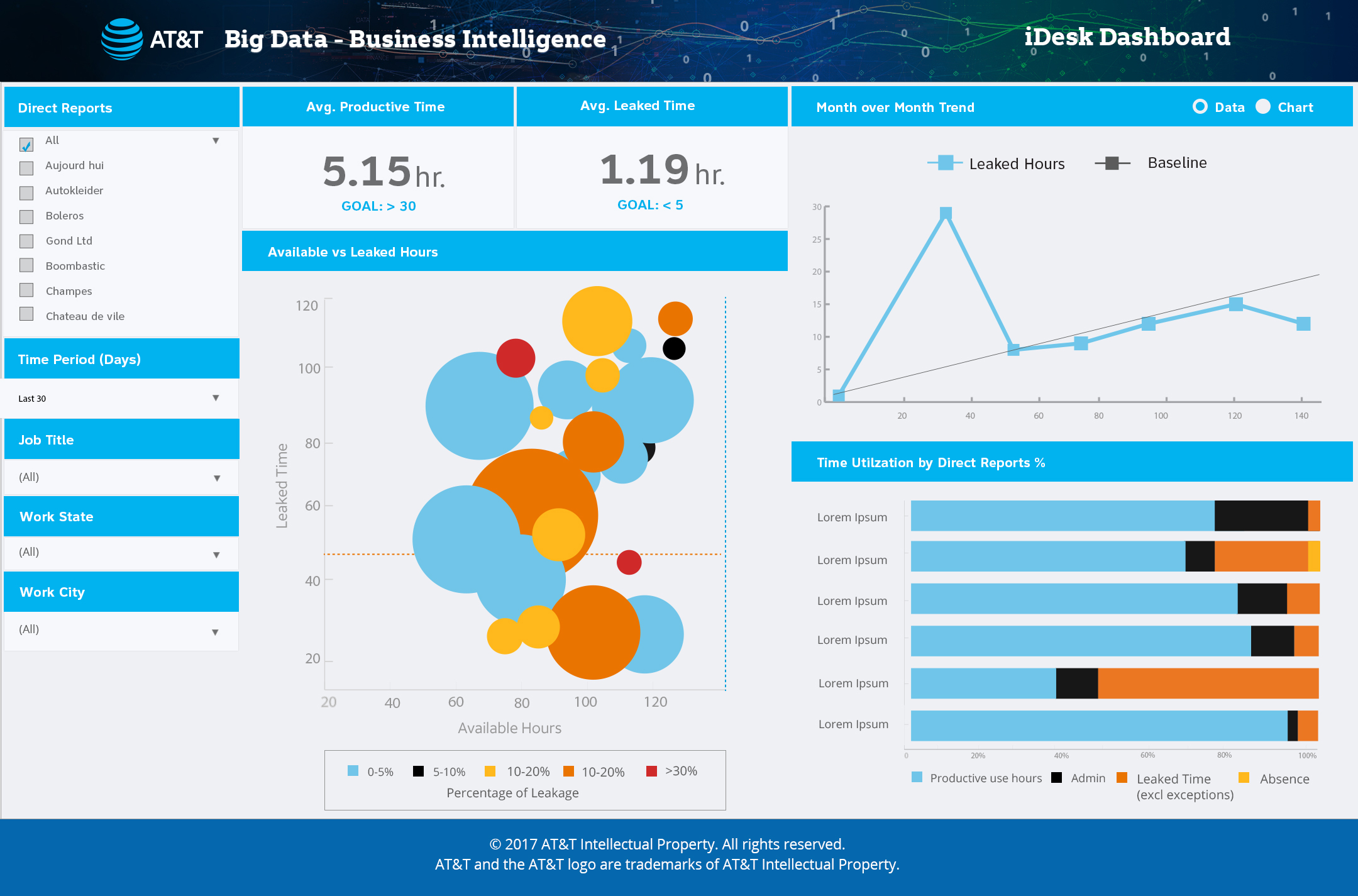Viewport: 1358px width, 896px height.
Task: Expand the Job Title dropdown
Action: tap(217, 478)
